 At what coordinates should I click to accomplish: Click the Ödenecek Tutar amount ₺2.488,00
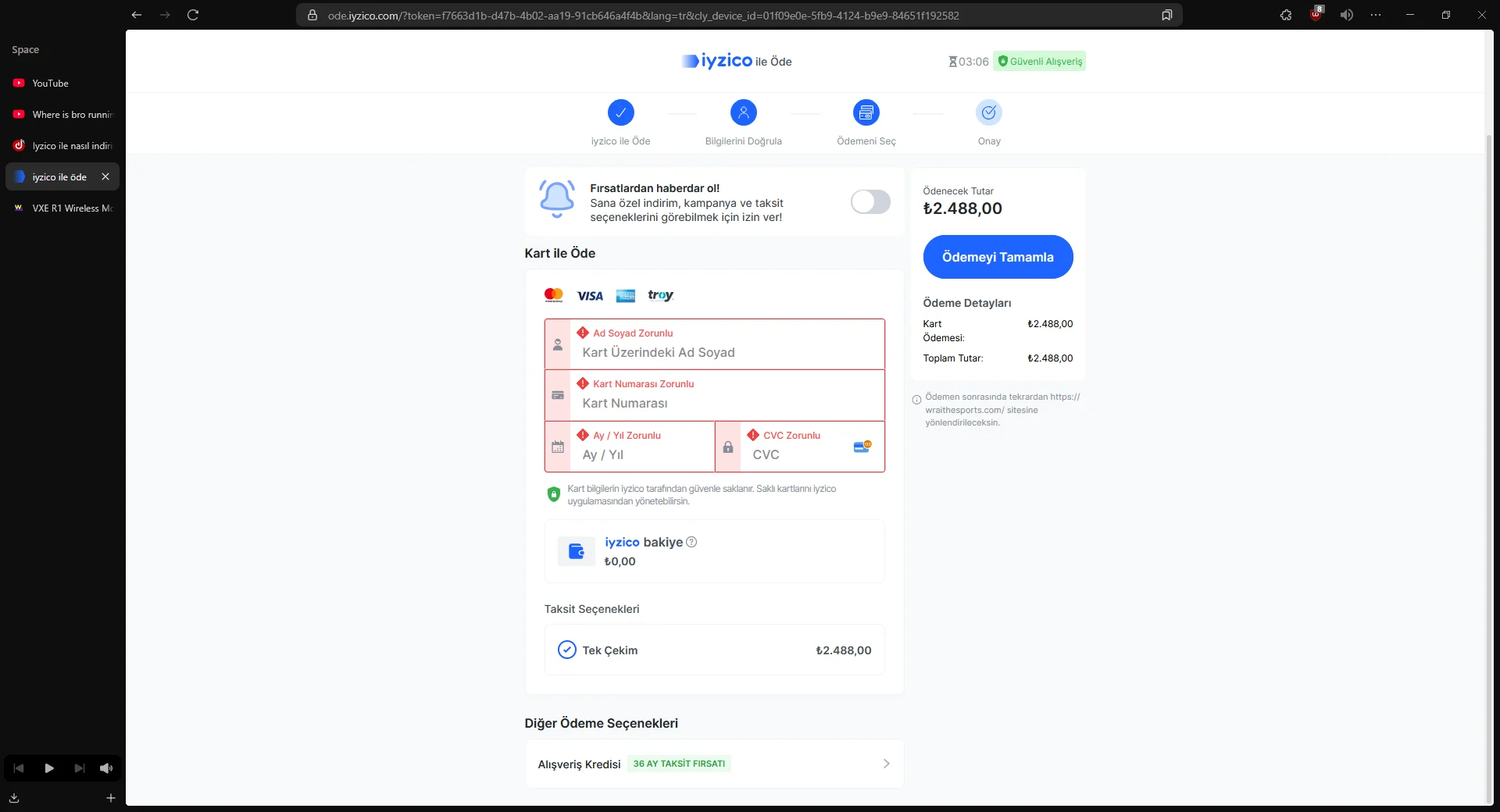pos(962,208)
